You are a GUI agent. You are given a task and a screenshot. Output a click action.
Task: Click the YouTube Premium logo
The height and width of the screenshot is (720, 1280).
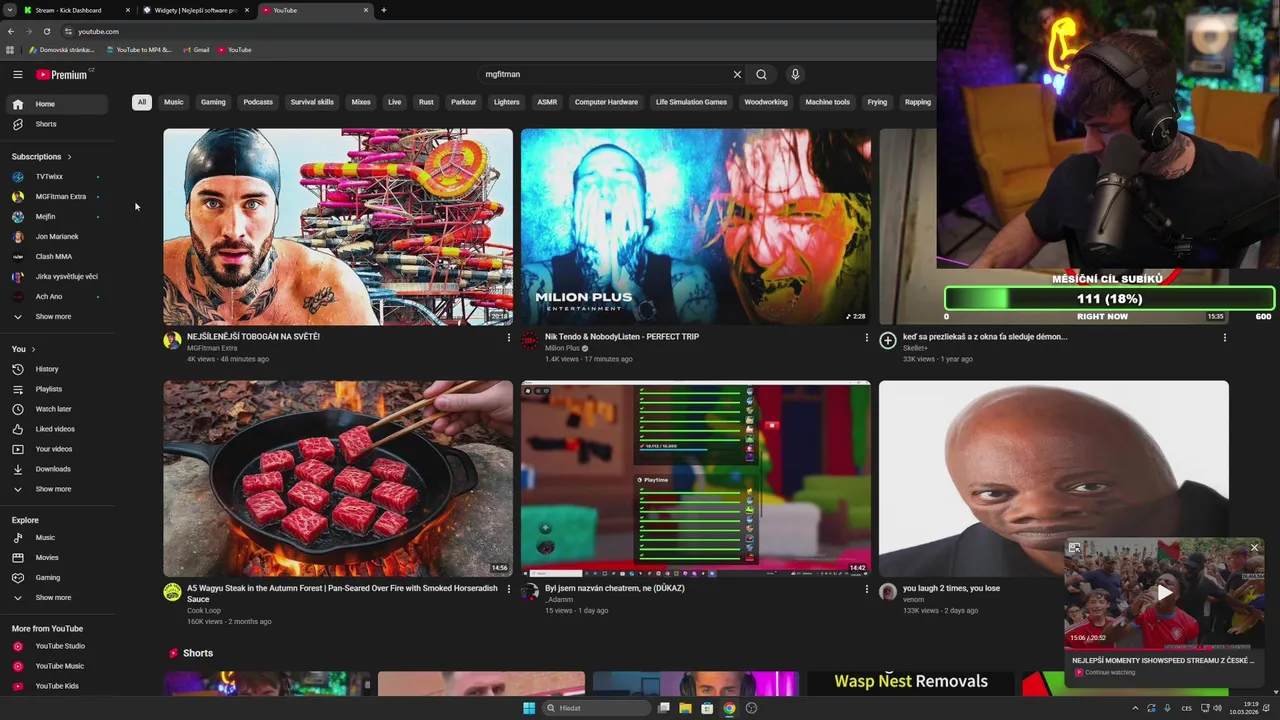62,74
